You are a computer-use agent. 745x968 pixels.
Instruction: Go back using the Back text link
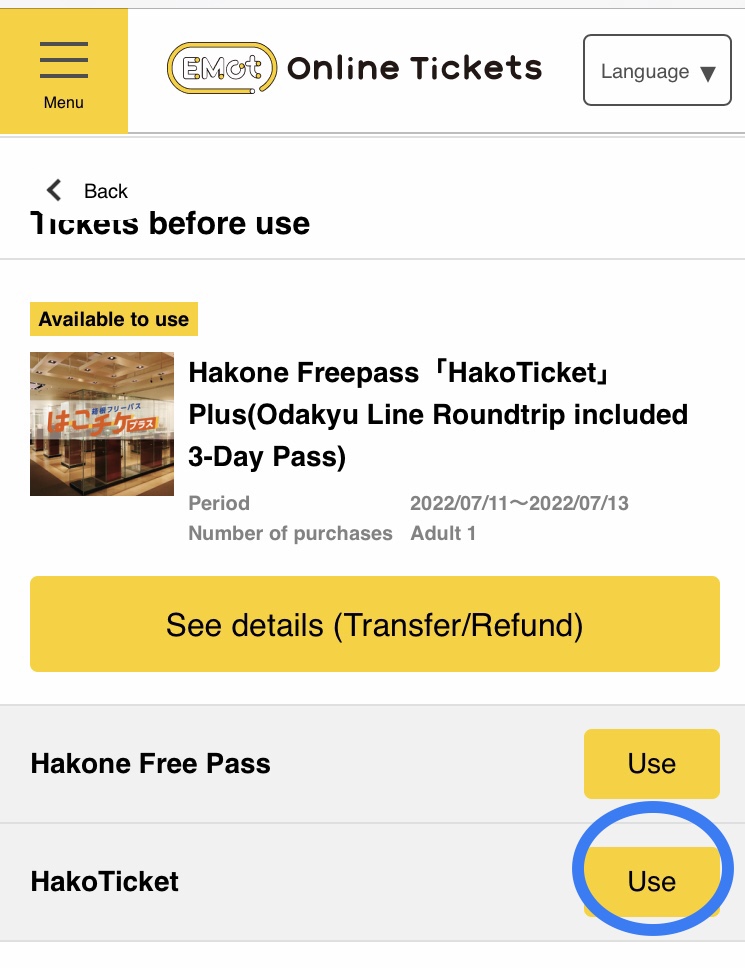coord(105,191)
